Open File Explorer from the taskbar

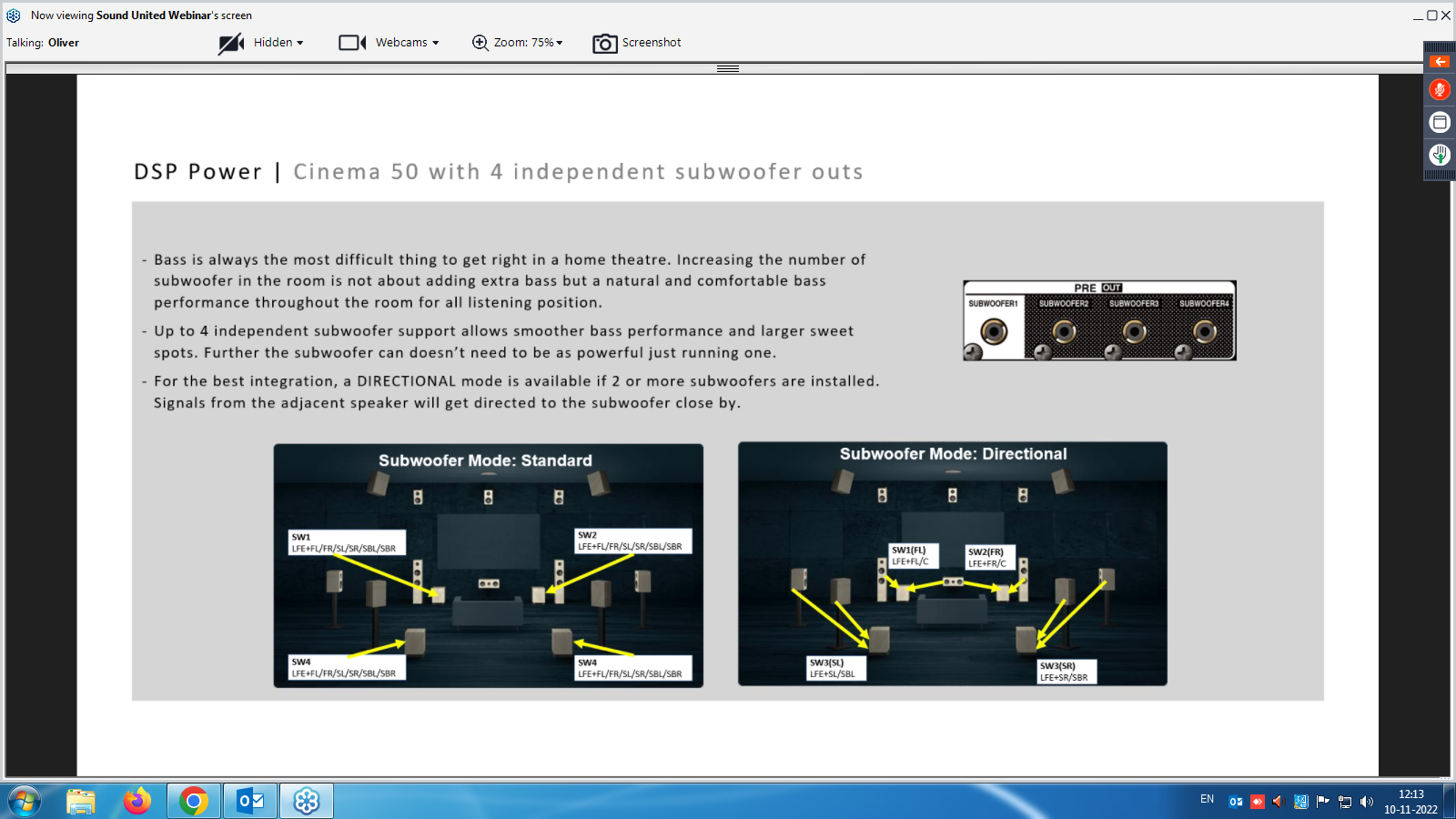point(81,802)
